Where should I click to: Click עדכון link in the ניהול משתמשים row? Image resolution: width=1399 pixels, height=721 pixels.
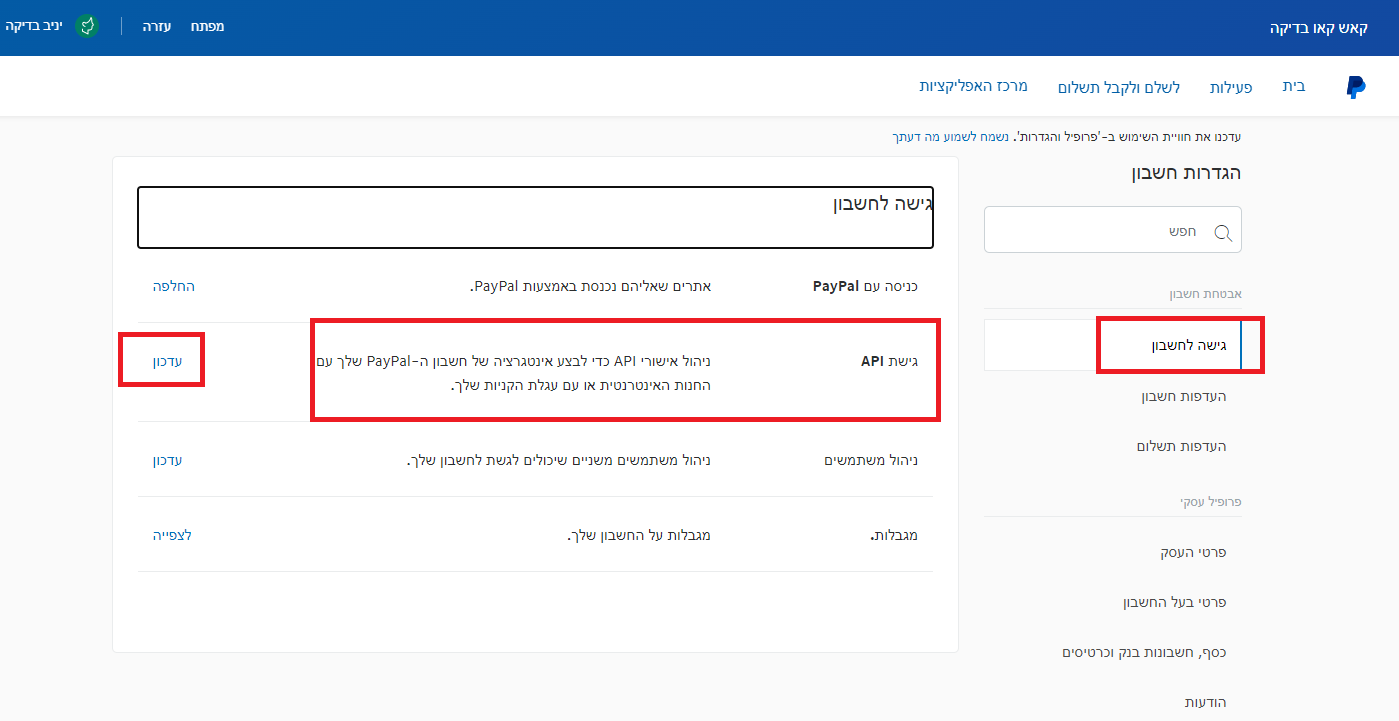168,460
